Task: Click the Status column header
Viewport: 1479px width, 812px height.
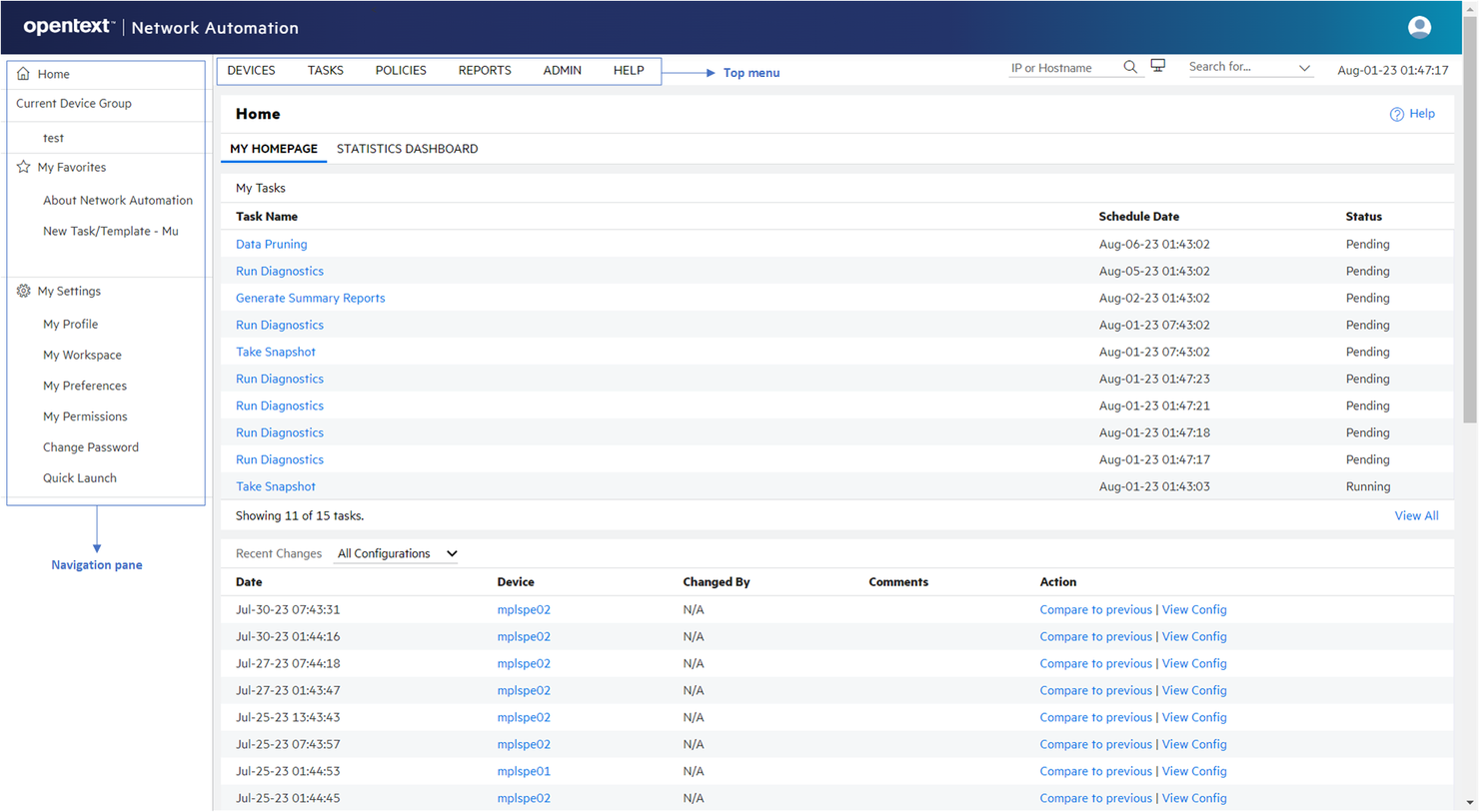Action: click(1363, 217)
